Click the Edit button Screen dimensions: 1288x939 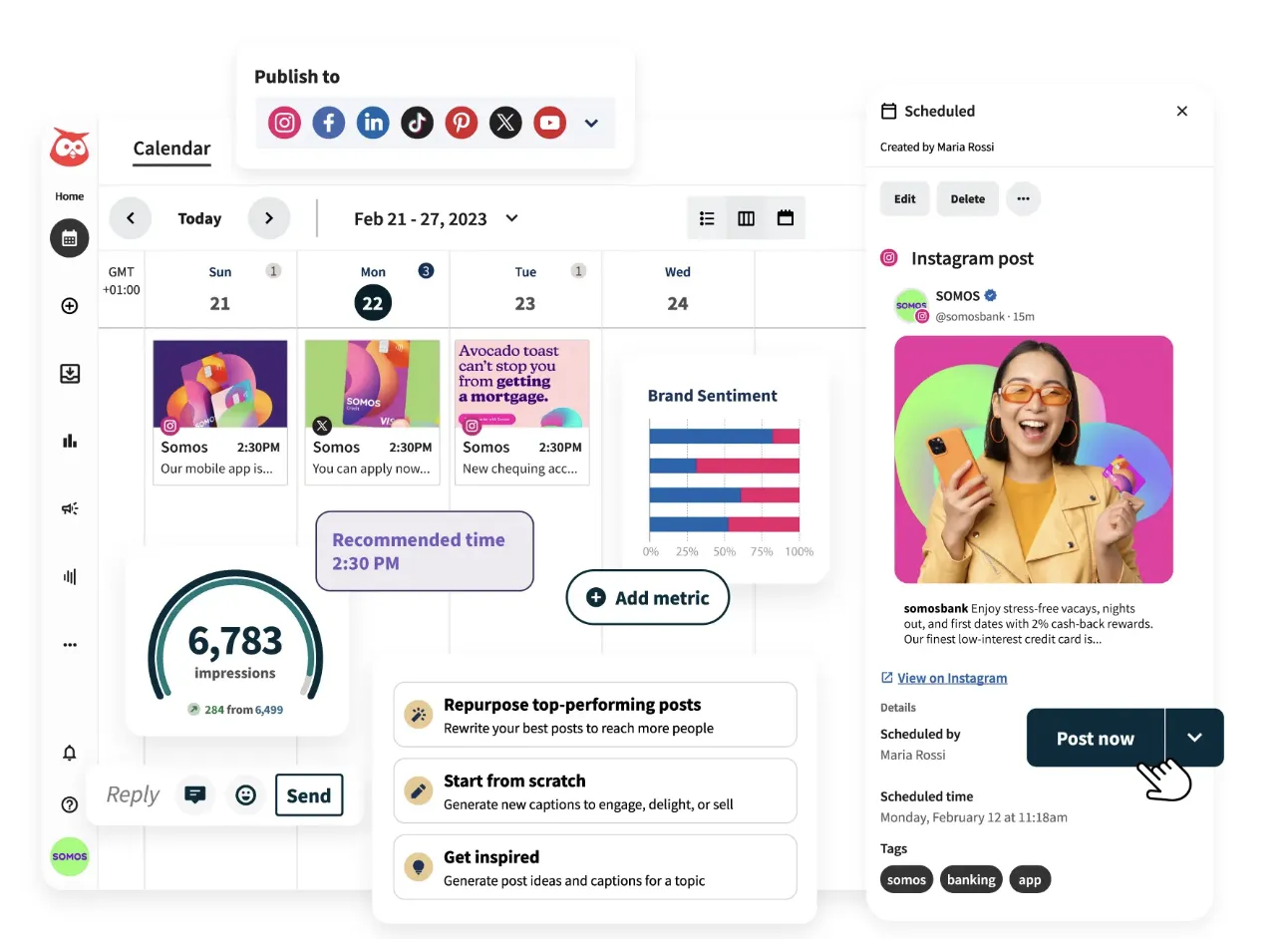coord(905,198)
